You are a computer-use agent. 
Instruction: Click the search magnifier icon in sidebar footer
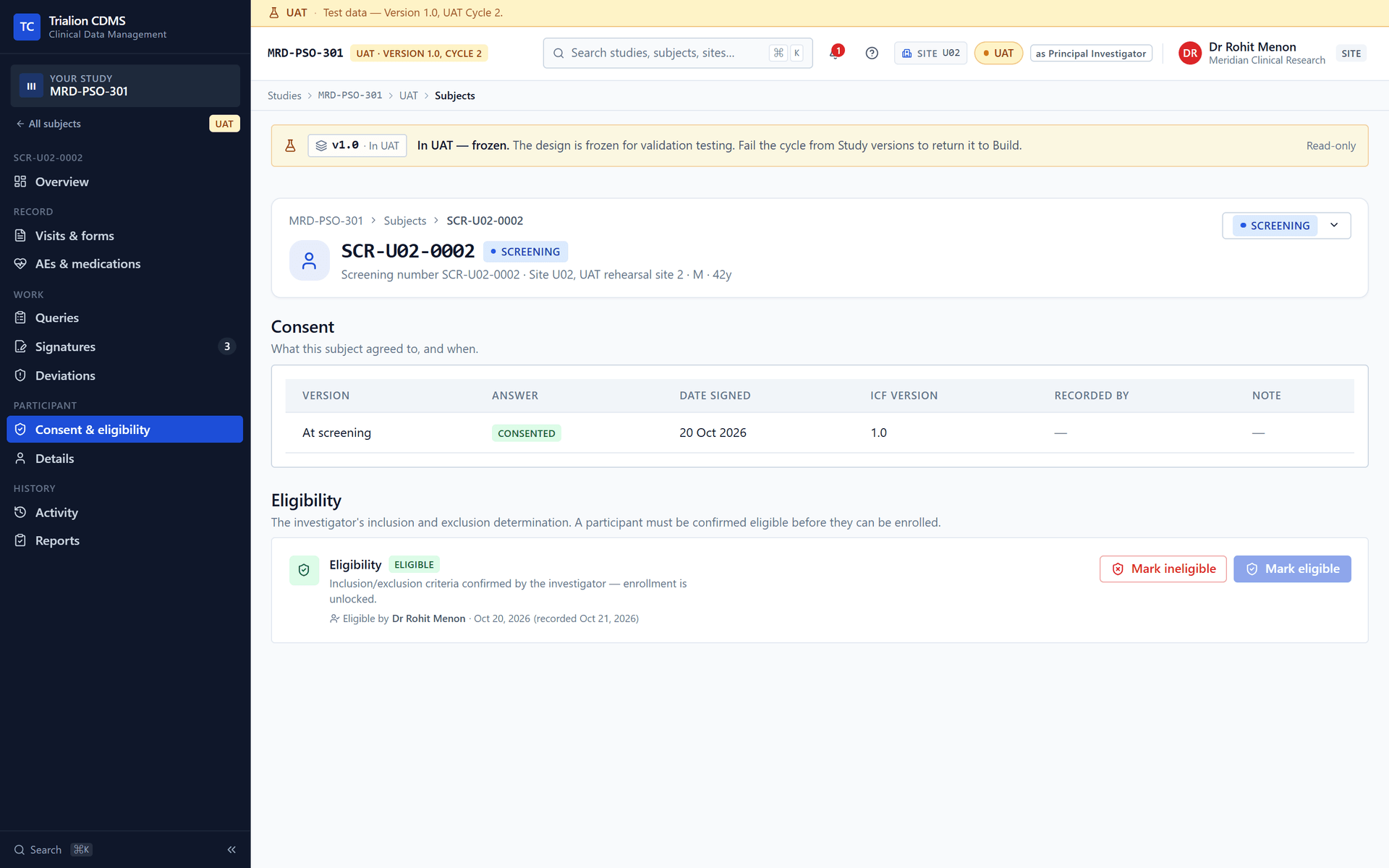coord(20,850)
